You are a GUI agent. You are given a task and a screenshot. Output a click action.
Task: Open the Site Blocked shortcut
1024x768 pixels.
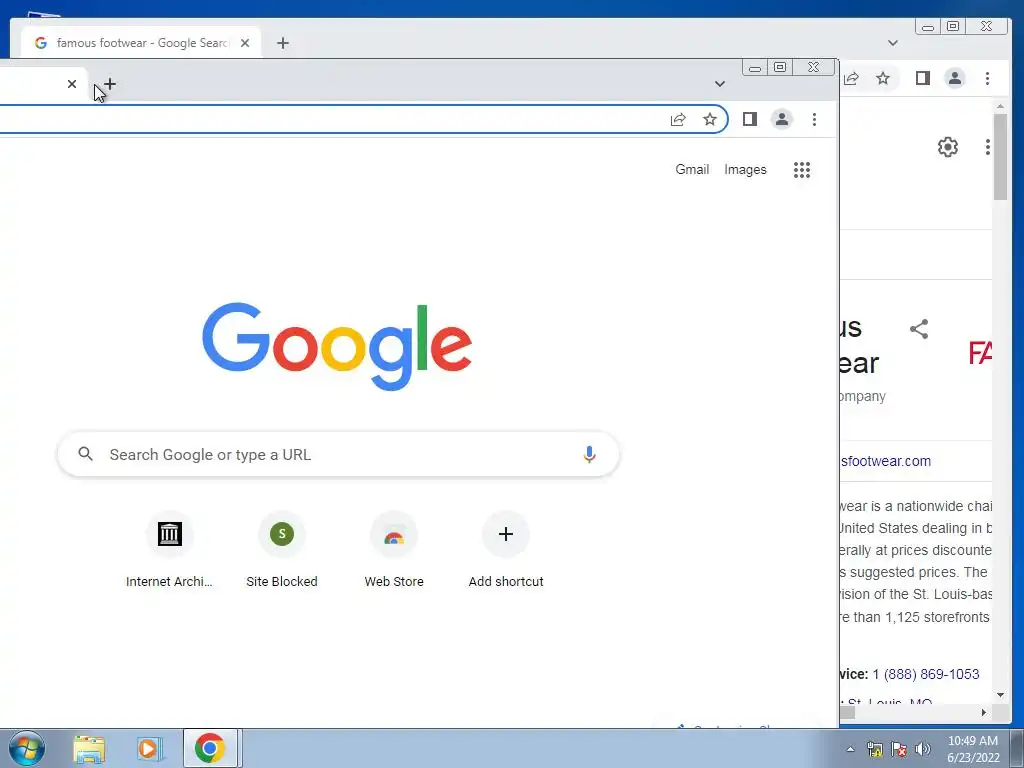point(281,551)
